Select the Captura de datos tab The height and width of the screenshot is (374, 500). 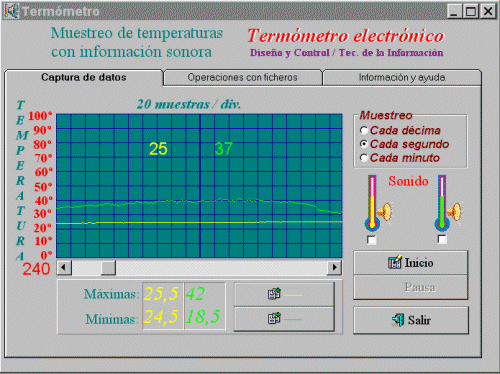pyautogui.click(x=84, y=77)
